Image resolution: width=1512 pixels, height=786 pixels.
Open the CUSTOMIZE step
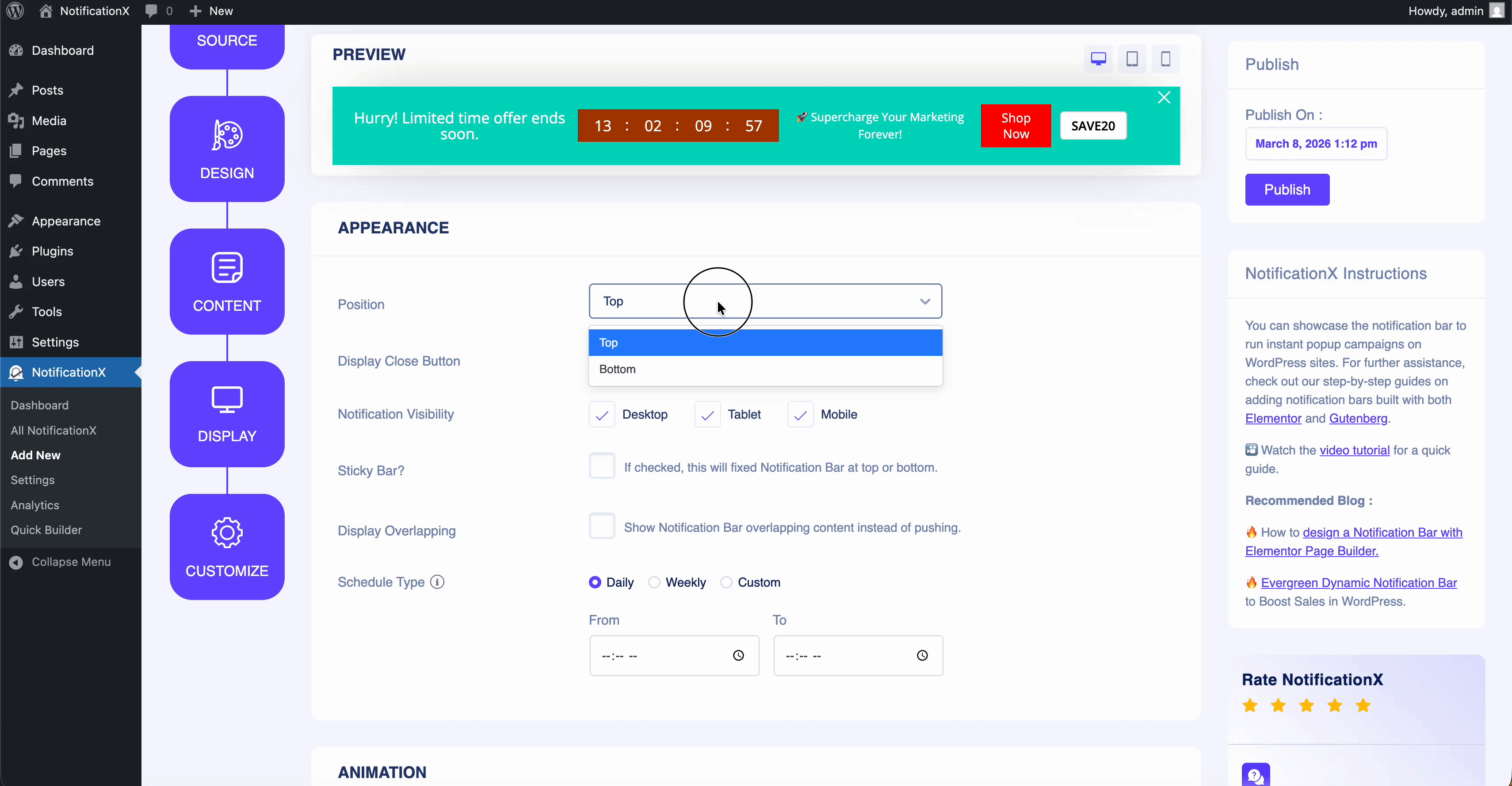pyautogui.click(x=226, y=546)
